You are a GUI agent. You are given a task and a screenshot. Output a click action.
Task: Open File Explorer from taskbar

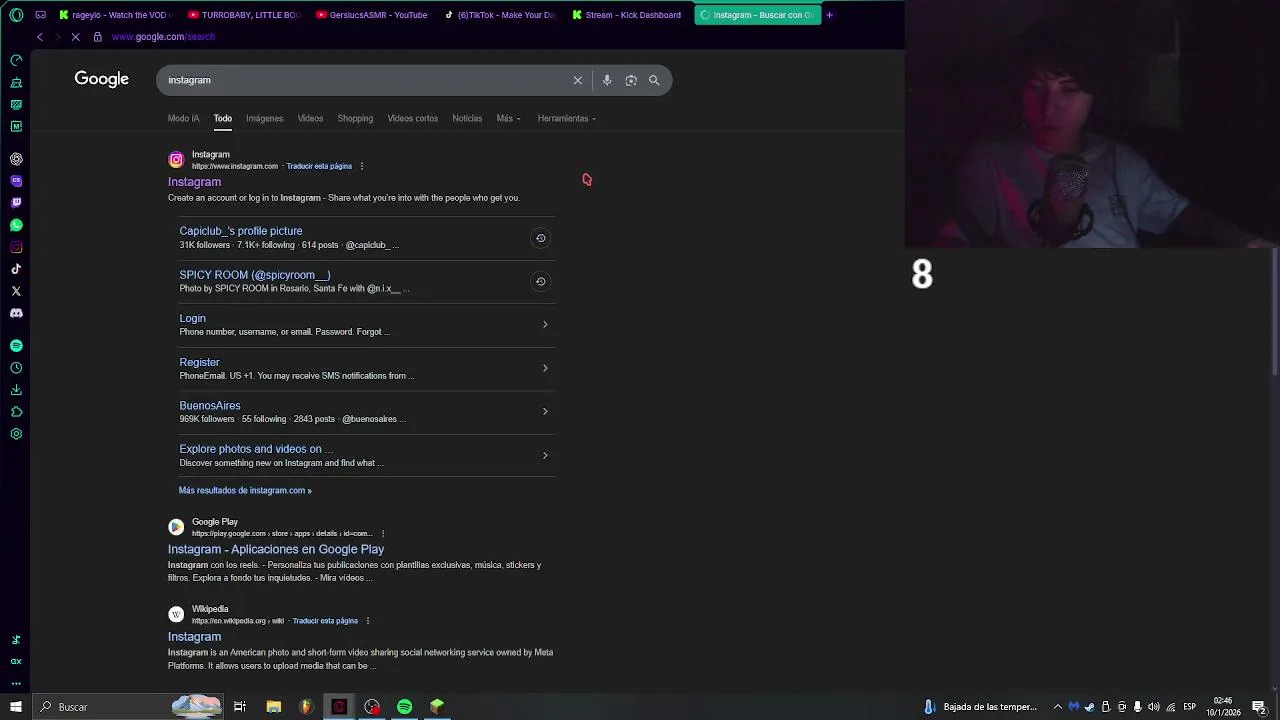(x=273, y=707)
